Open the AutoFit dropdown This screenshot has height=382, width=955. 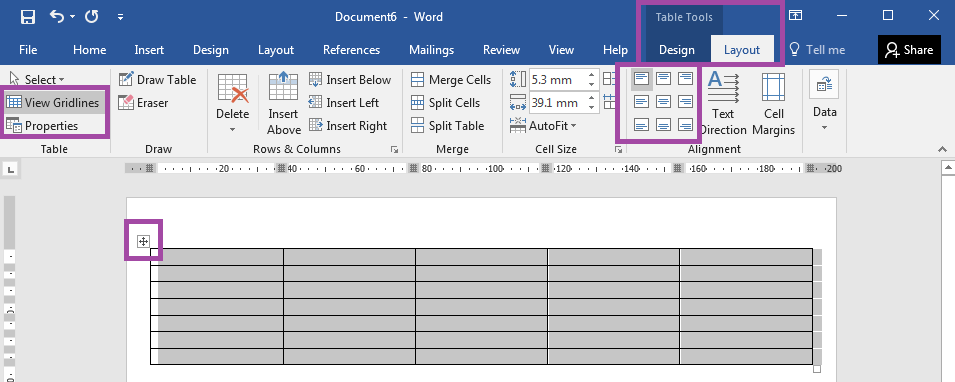click(x=544, y=126)
